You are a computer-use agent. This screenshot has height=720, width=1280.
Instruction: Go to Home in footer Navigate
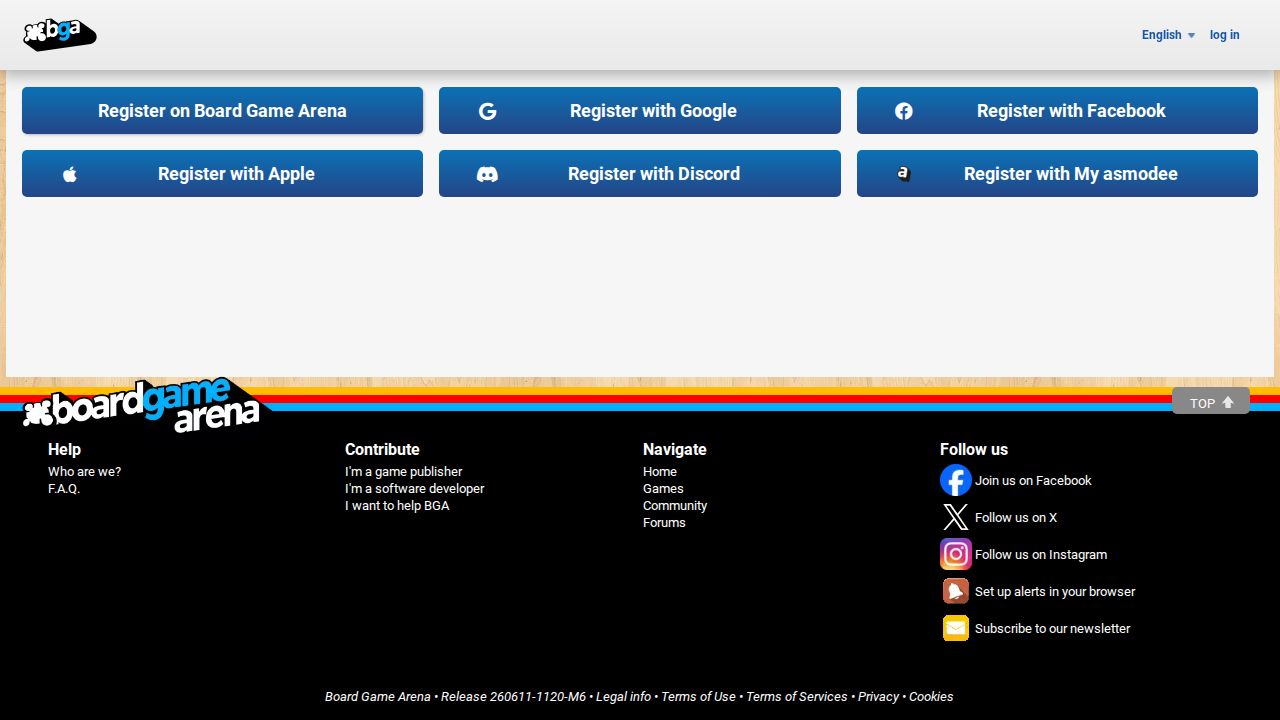coord(660,472)
